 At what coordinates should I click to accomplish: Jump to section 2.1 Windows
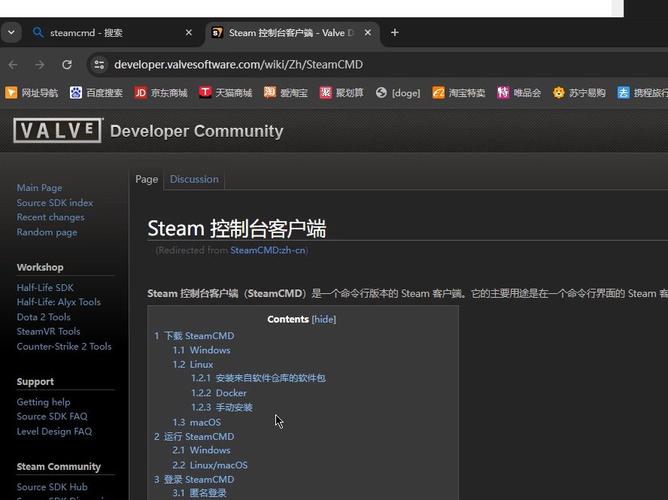point(202,450)
